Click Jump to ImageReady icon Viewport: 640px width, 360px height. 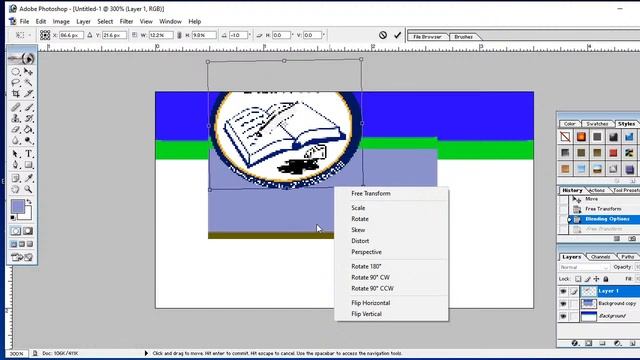click(x=22, y=257)
